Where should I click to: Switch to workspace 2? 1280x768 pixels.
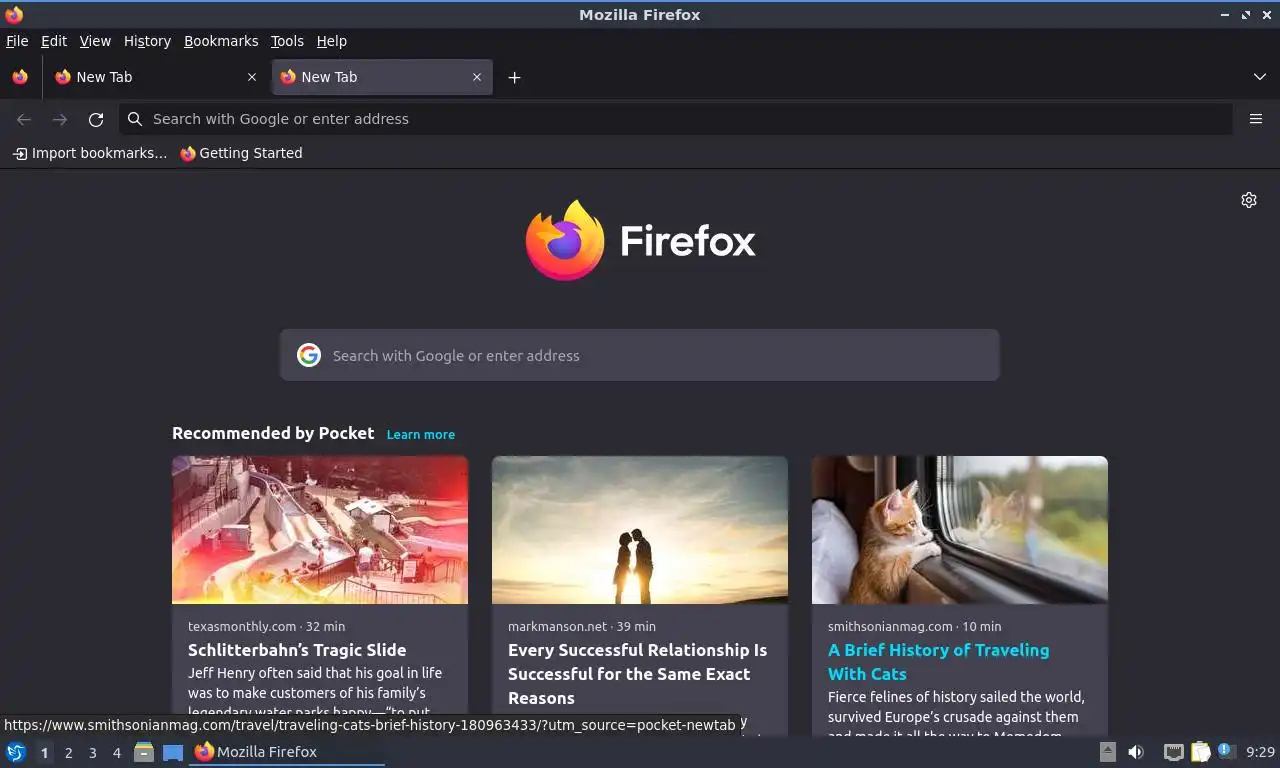point(68,753)
